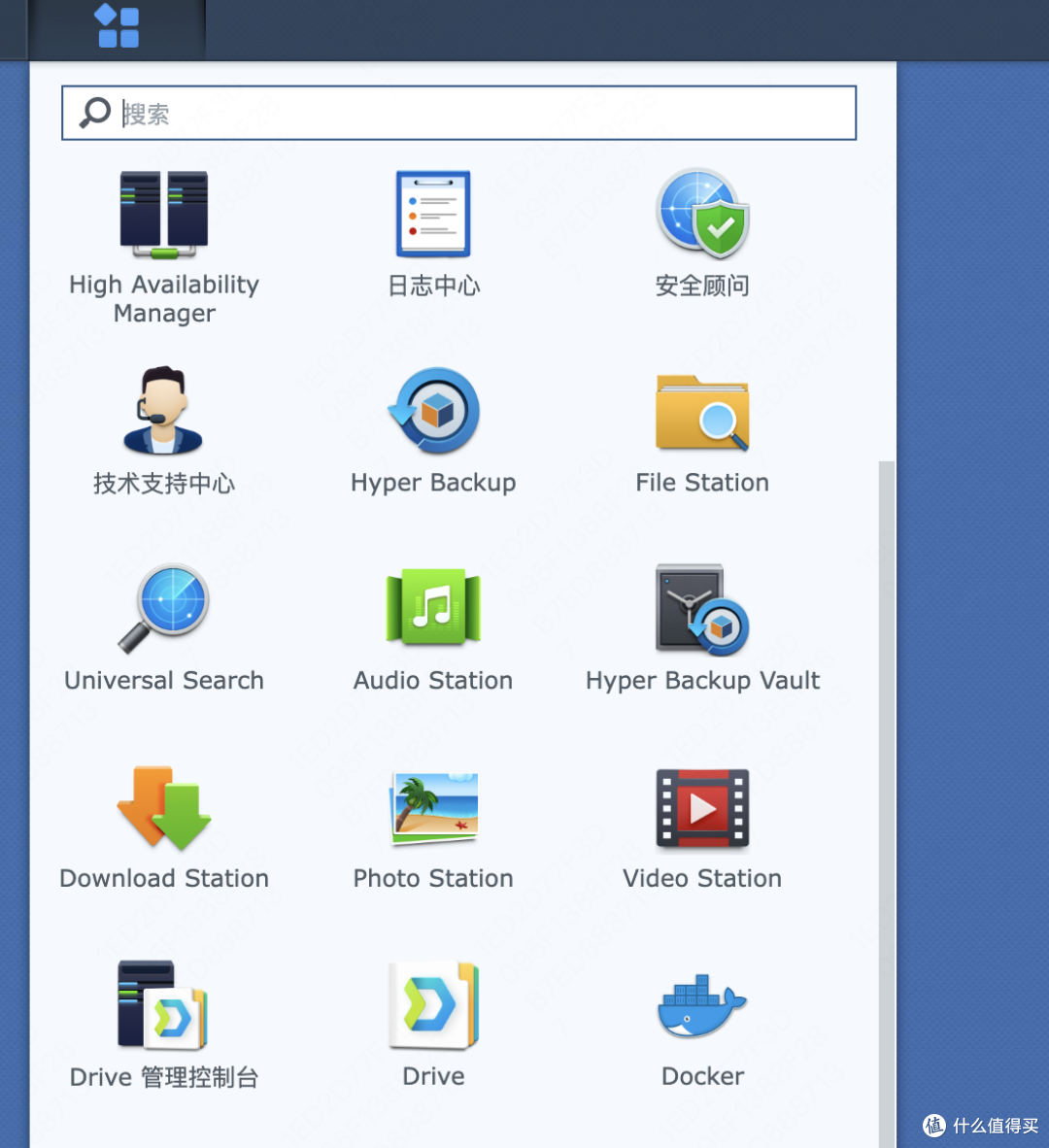The height and width of the screenshot is (1148, 1049).
Task: Click the File Station label
Action: coord(703,483)
